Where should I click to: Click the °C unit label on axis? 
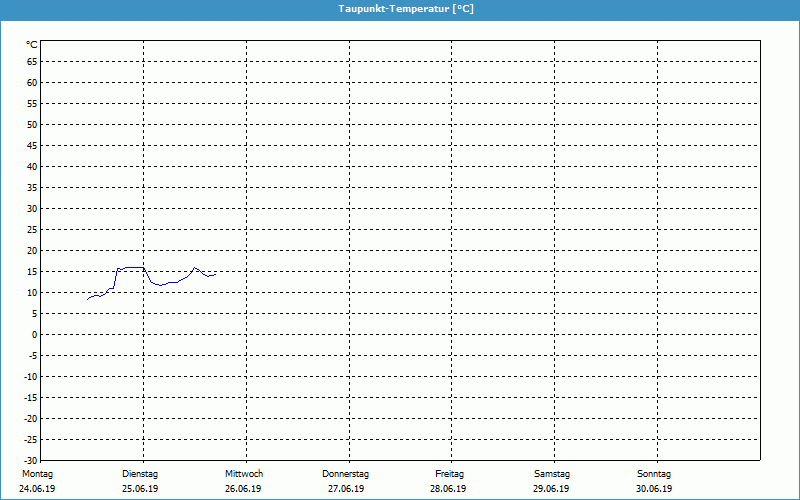(32, 45)
